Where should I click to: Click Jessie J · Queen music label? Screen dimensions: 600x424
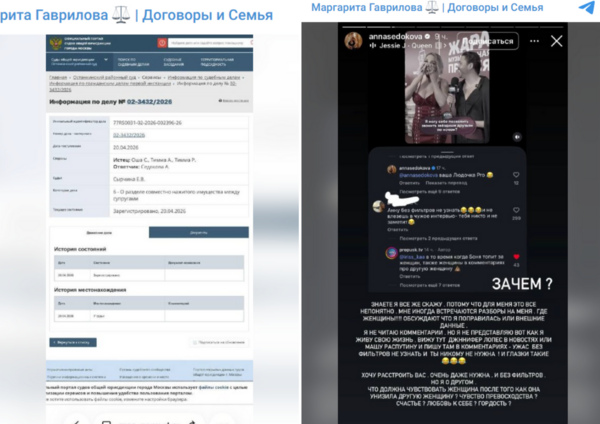(x=405, y=46)
